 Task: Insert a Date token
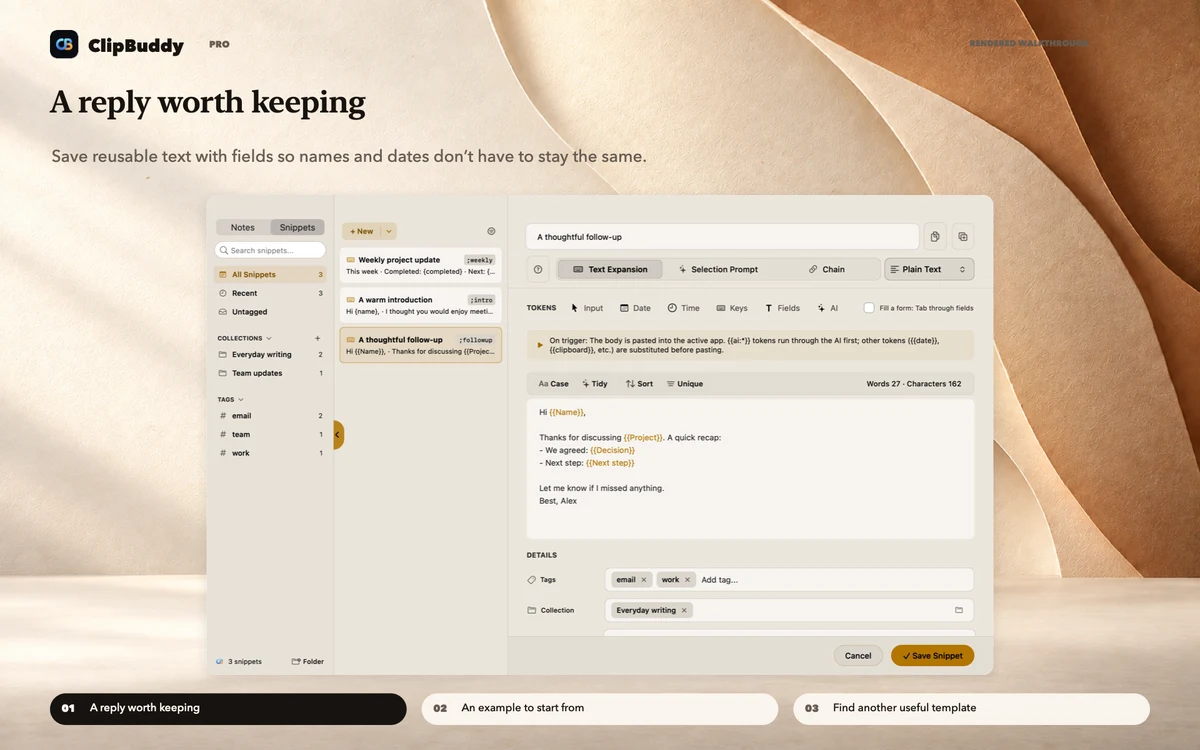(635, 308)
